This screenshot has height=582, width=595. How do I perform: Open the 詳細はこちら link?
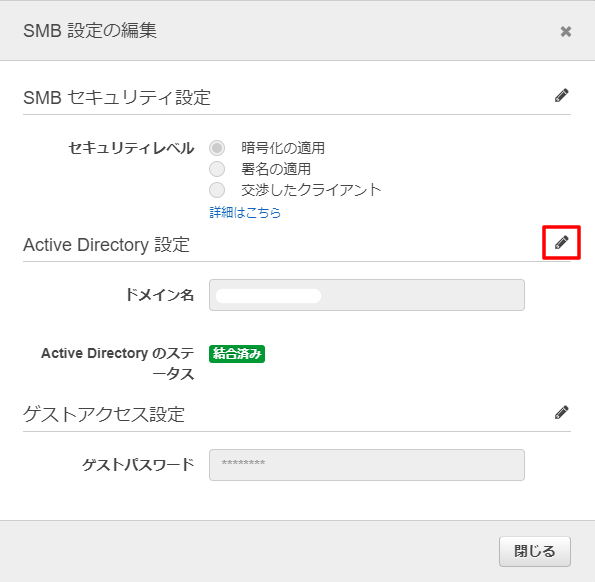245,212
